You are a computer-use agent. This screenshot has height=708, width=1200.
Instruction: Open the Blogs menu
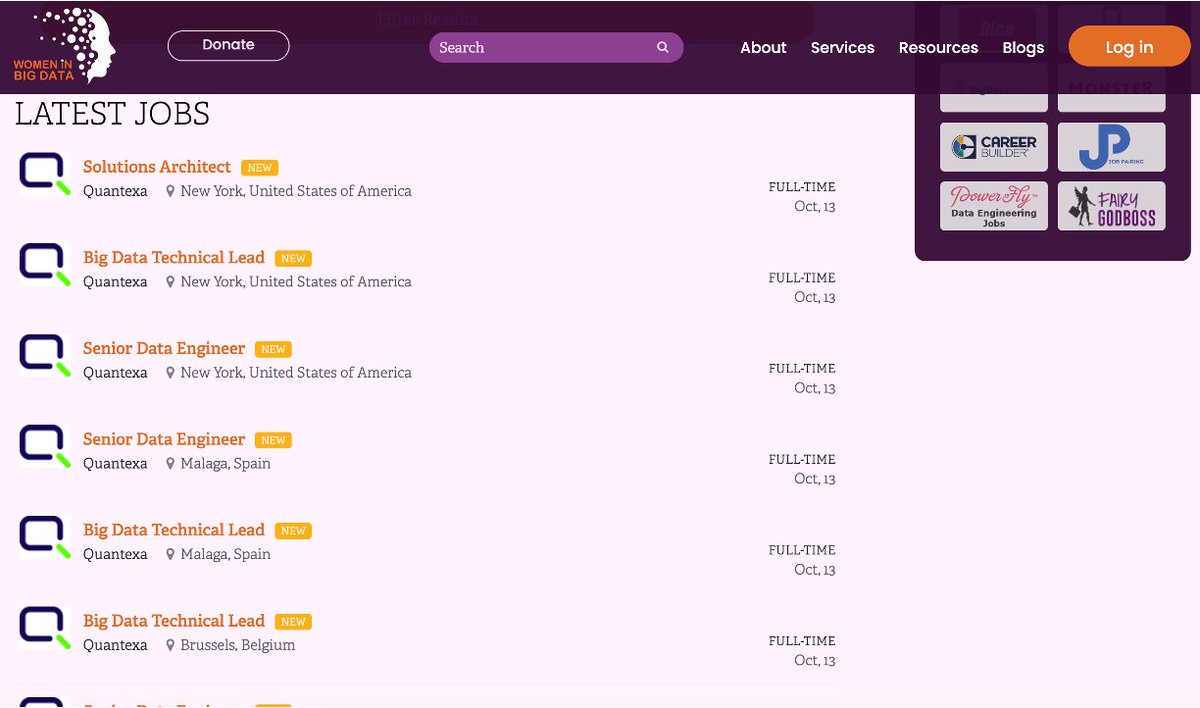(x=1023, y=47)
